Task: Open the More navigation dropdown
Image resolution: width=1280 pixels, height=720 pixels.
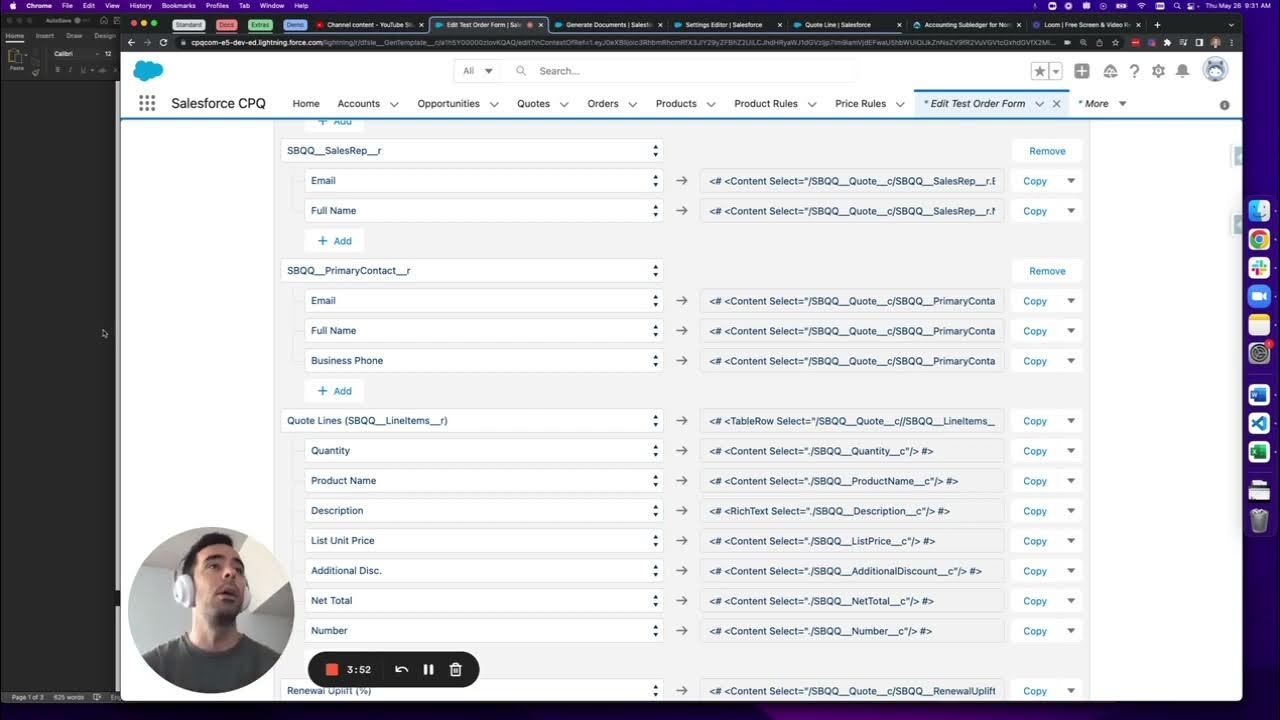Action: click(x=1102, y=104)
